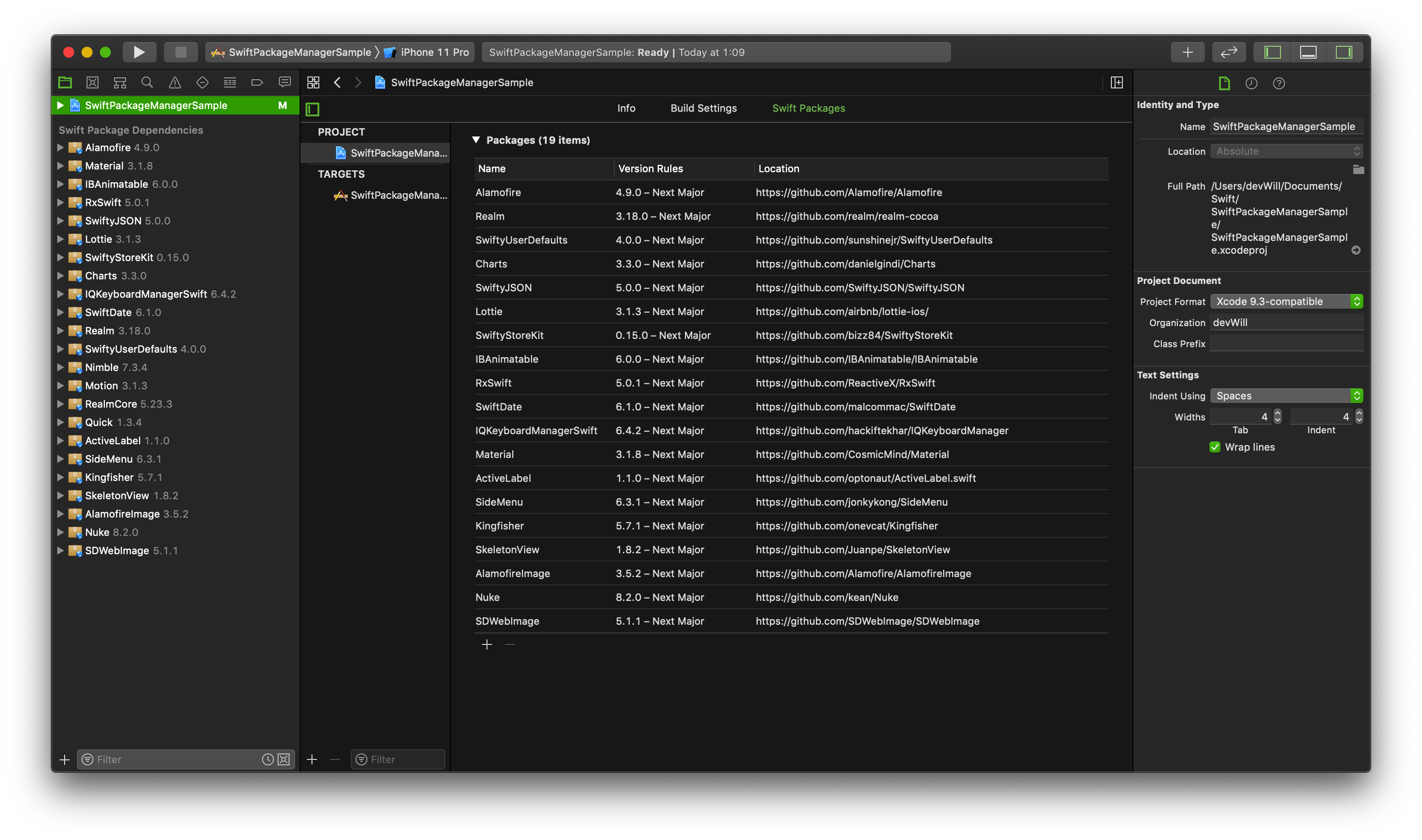Screen dimensions: 1422x840
Task: Go forward in editor history
Action: click(358, 82)
